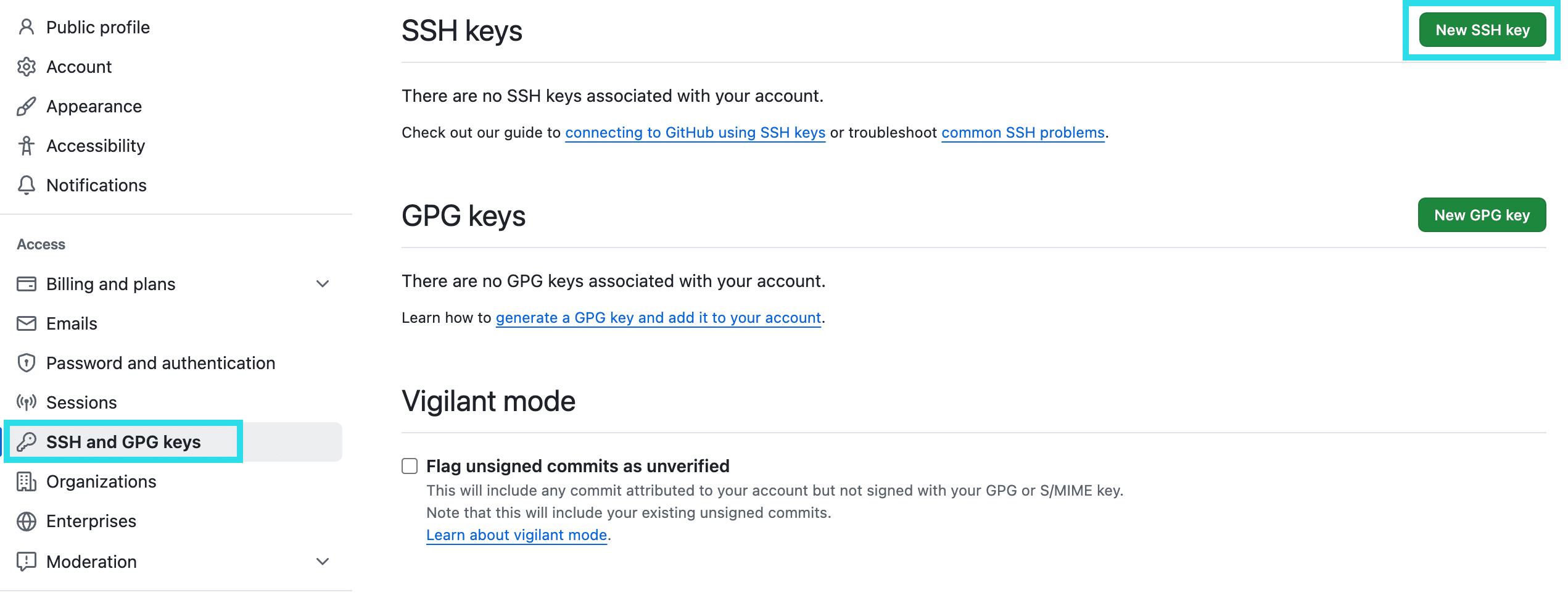Click the gear icon beside Account
Image resolution: width=1568 pixels, height=595 pixels.
27,66
